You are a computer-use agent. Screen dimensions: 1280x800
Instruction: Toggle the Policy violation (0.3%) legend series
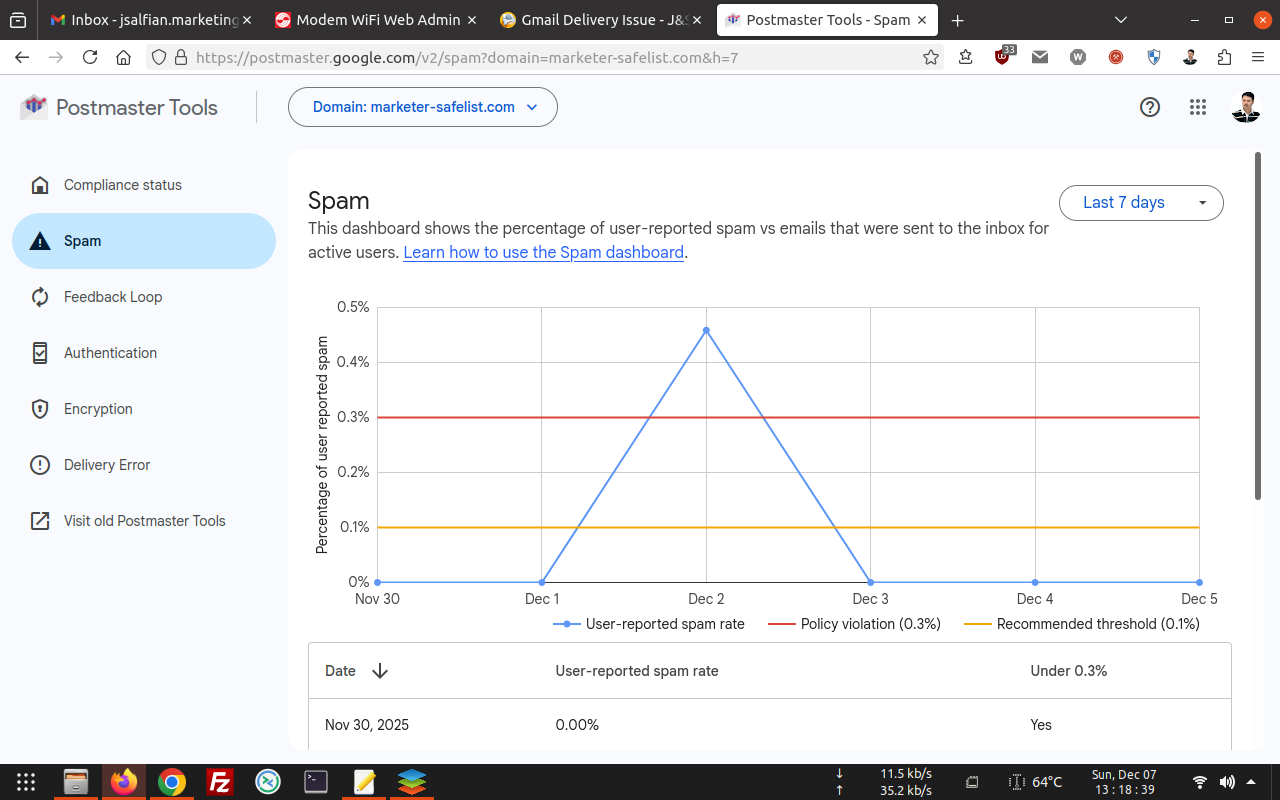tap(855, 624)
